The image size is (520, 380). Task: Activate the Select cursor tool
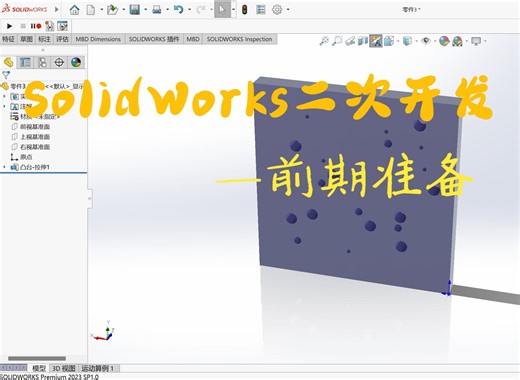coord(222,10)
